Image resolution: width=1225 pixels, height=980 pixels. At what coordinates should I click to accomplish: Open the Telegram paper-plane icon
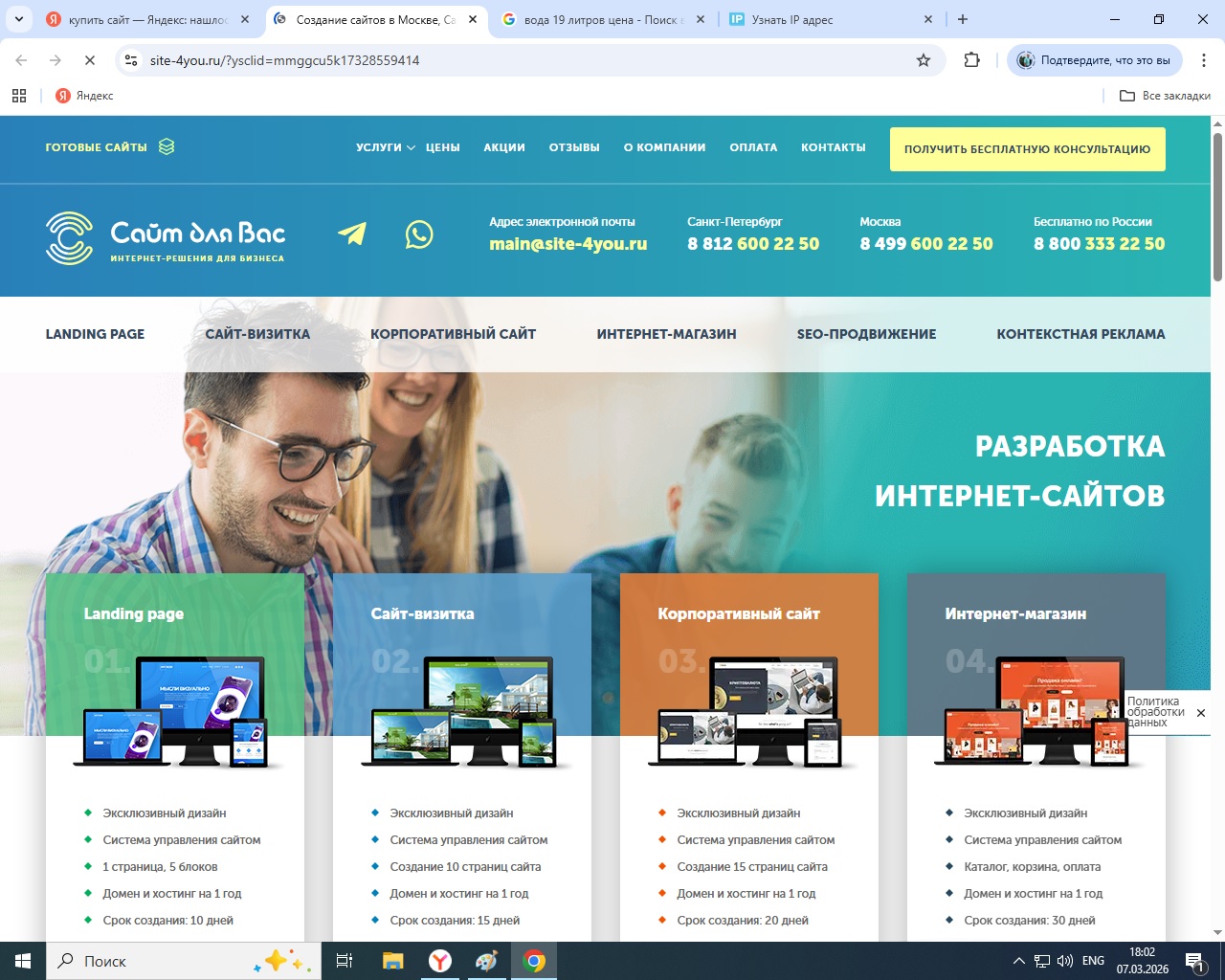[352, 234]
